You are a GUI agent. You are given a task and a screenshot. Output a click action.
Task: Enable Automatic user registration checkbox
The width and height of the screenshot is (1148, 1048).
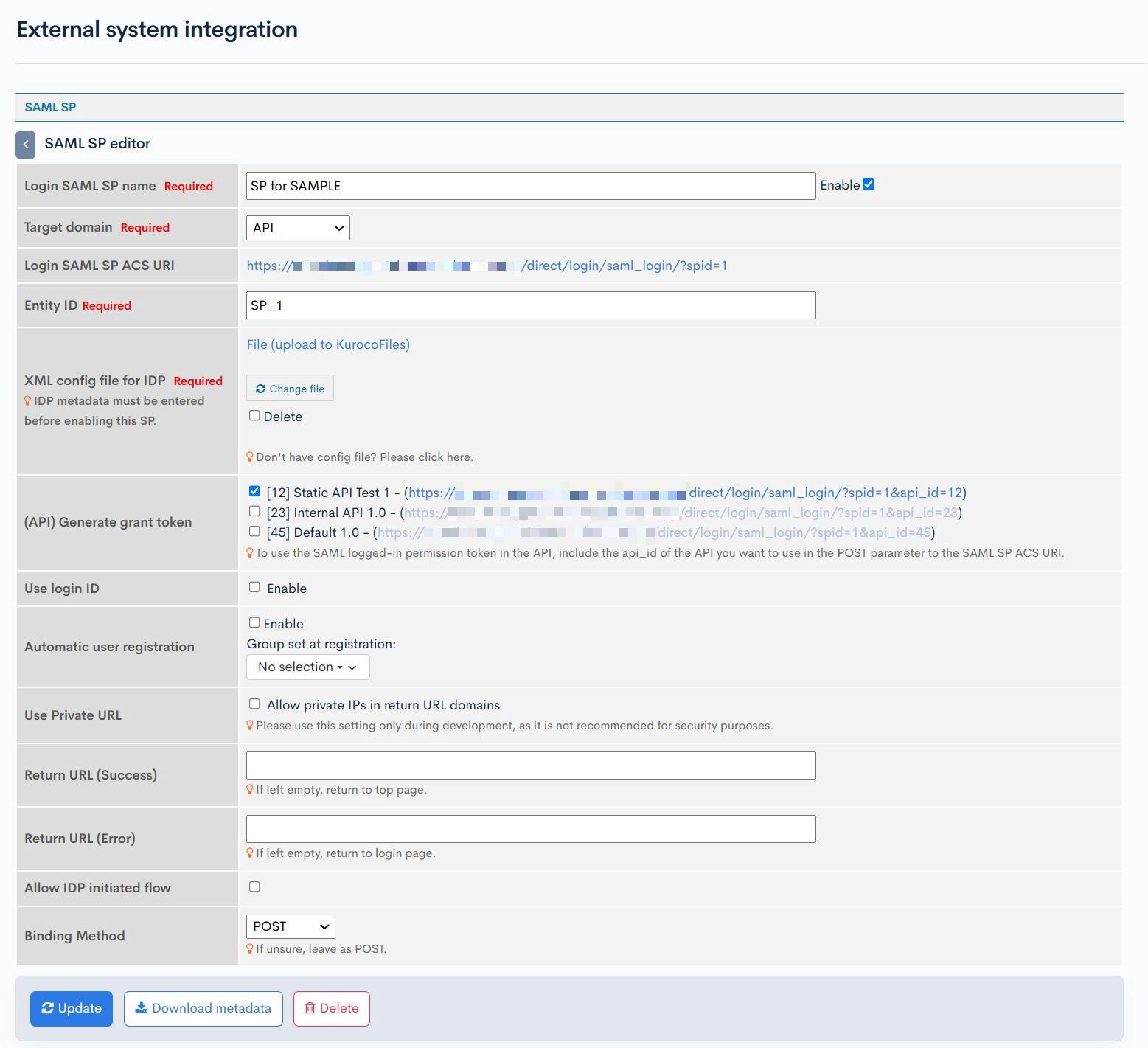(x=254, y=622)
